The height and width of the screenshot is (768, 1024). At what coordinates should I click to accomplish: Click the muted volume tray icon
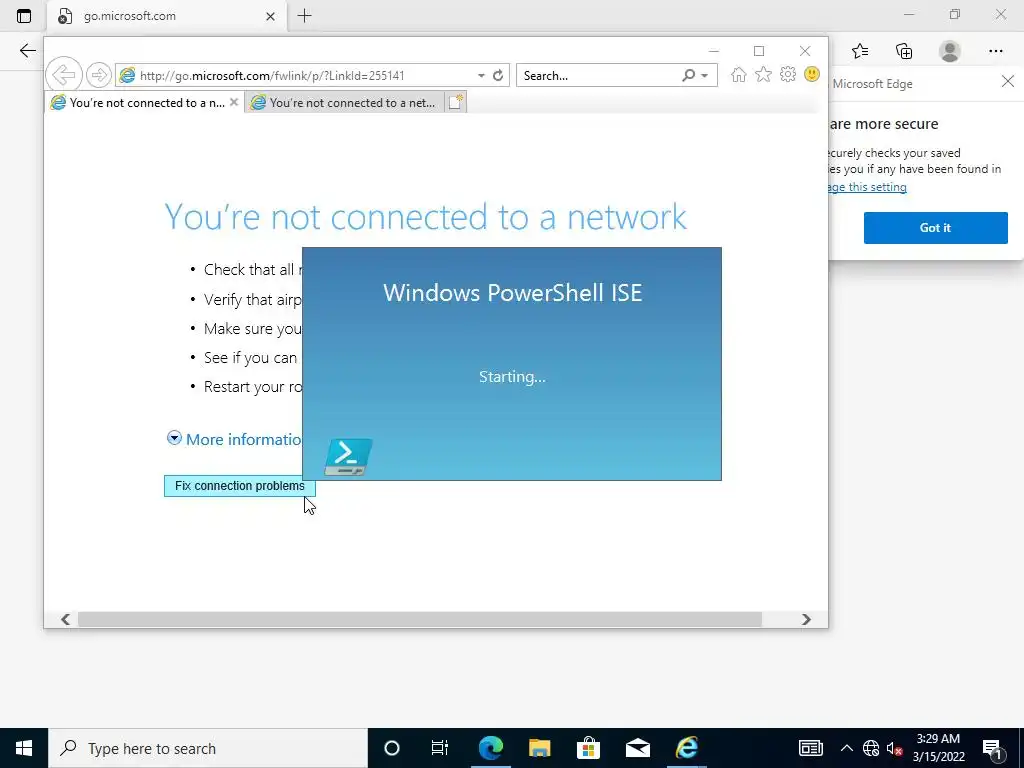click(x=894, y=748)
